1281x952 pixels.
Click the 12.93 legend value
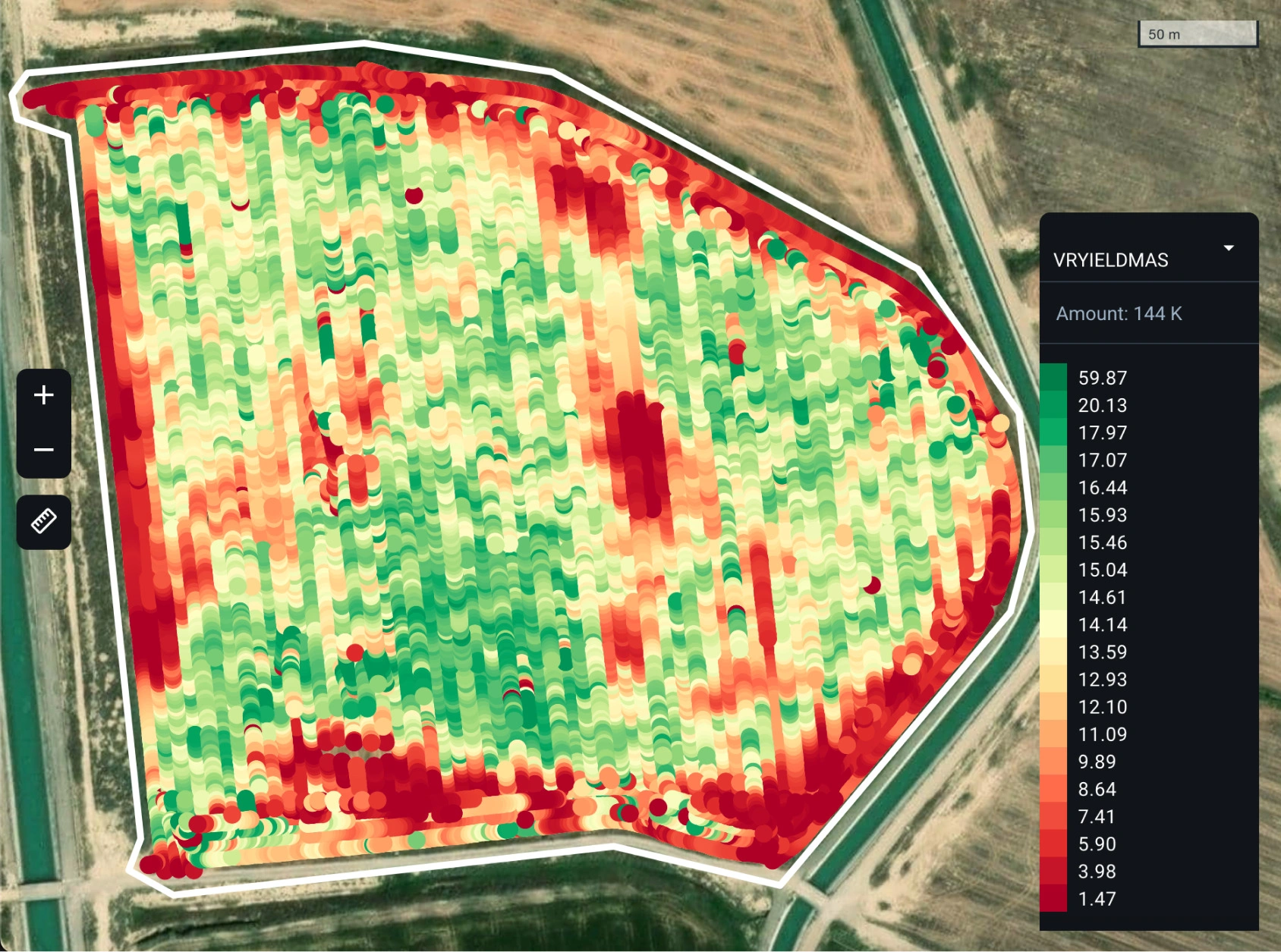[1102, 680]
